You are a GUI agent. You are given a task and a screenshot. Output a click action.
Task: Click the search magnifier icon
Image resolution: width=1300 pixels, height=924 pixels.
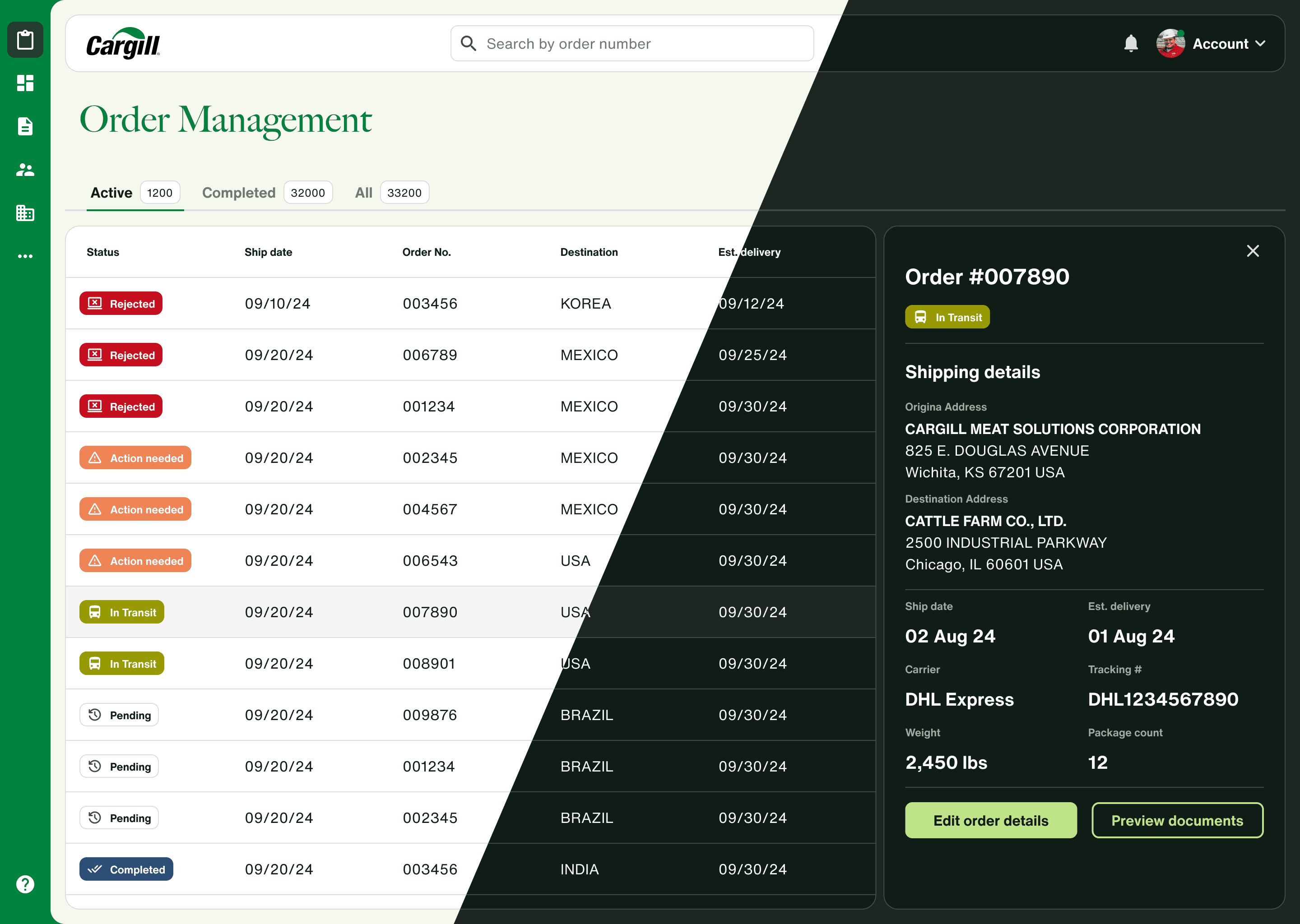point(469,43)
